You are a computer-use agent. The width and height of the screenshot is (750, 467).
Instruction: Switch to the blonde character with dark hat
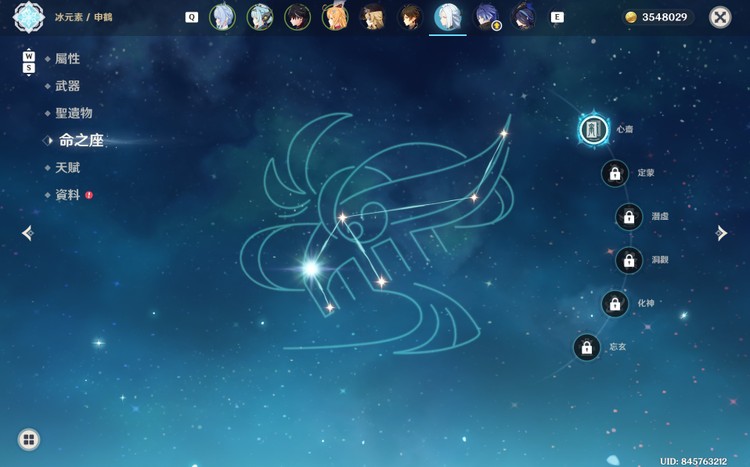[373, 17]
